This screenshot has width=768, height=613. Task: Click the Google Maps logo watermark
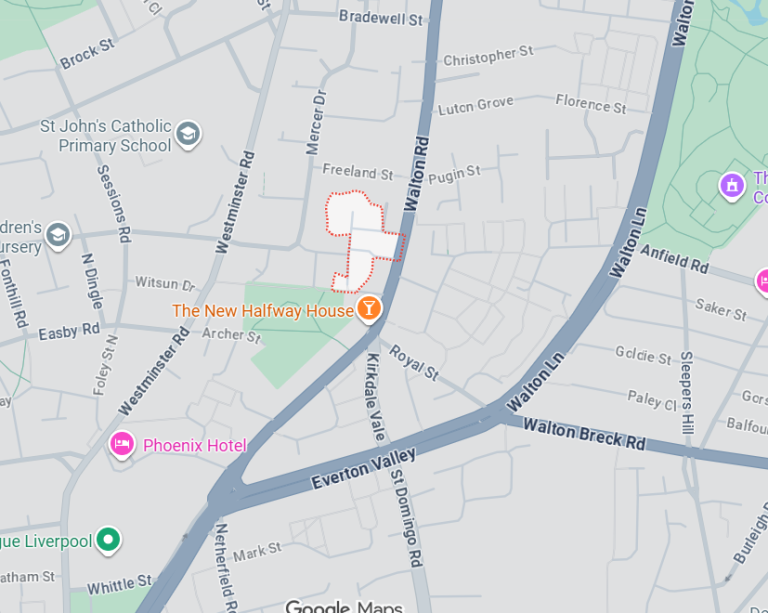[344, 606]
